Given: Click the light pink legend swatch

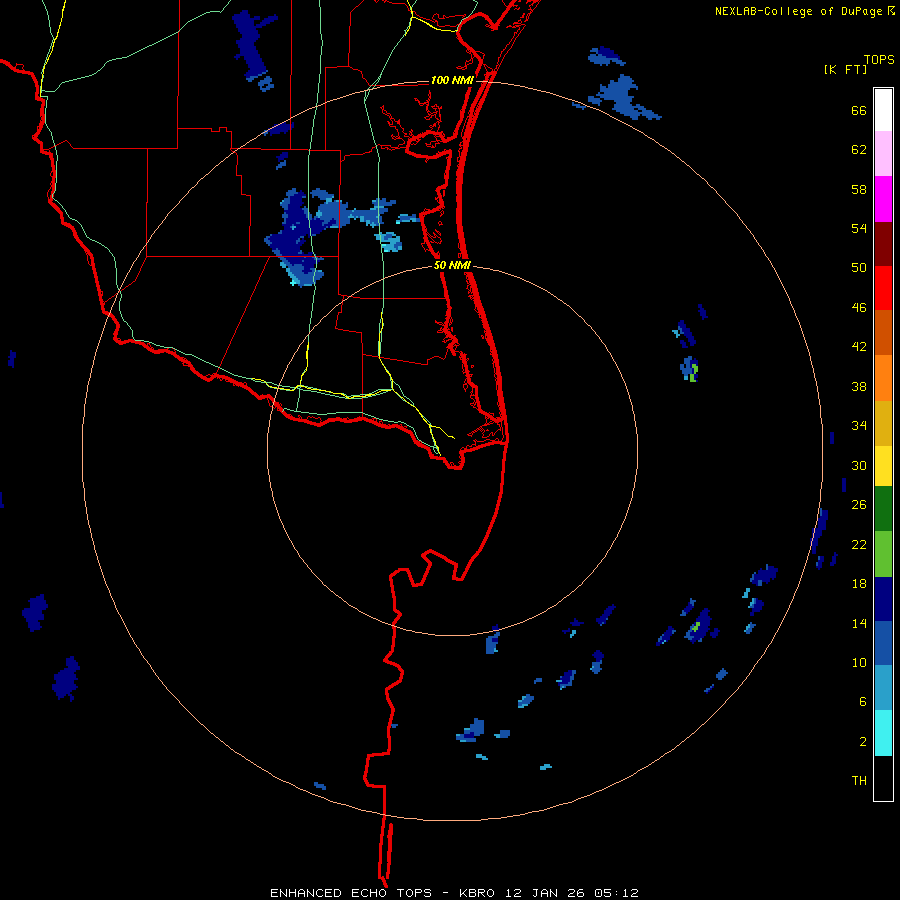Looking at the screenshot, I should point(883,154).
